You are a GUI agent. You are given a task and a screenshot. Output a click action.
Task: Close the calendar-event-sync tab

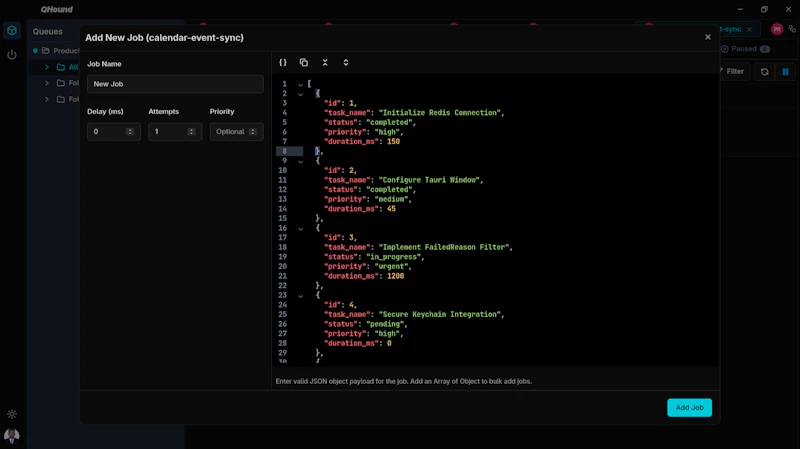coord(749,29)
